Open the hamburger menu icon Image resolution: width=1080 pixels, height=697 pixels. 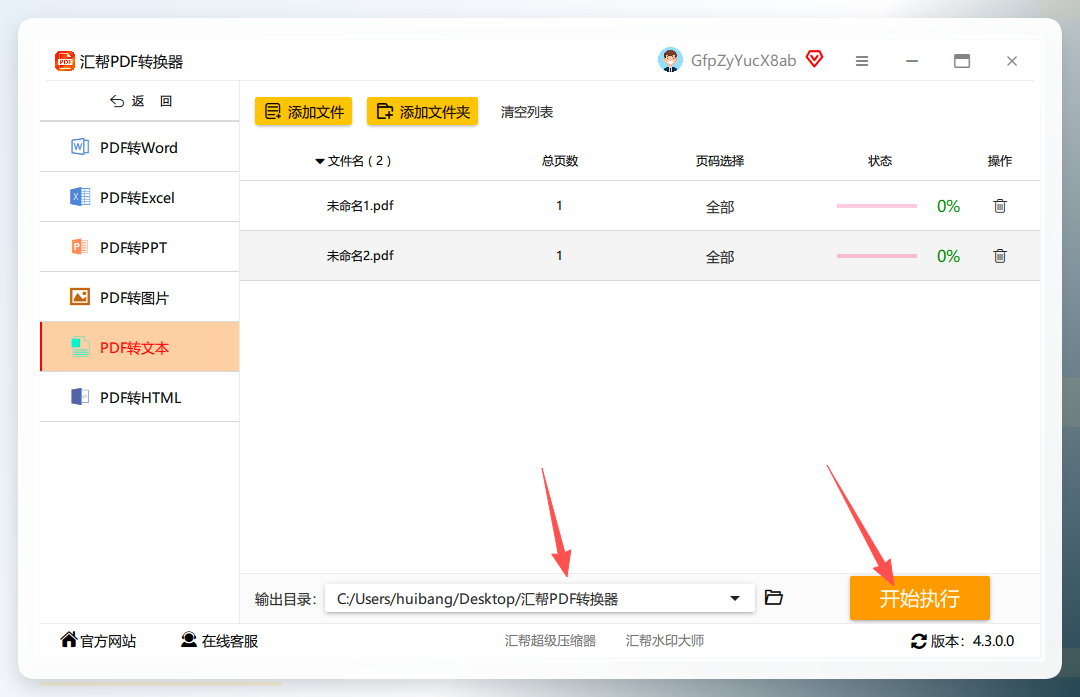[x=862, y=61]
